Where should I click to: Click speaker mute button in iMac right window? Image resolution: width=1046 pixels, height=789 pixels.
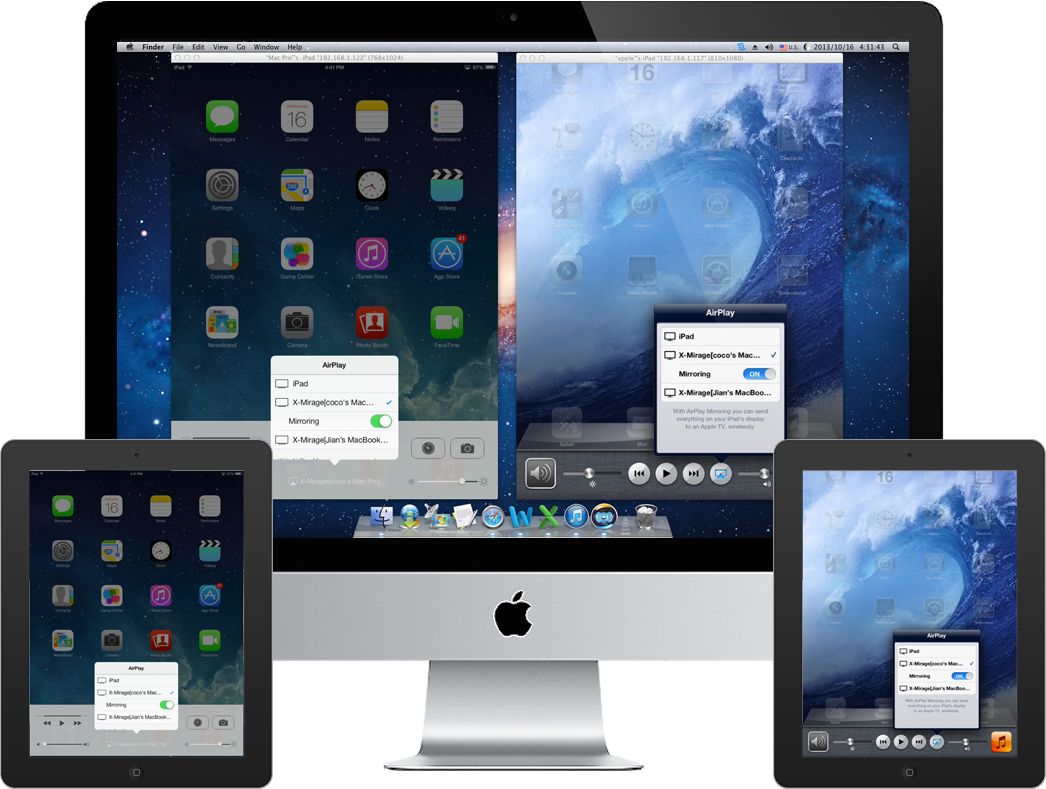[540, 474]
